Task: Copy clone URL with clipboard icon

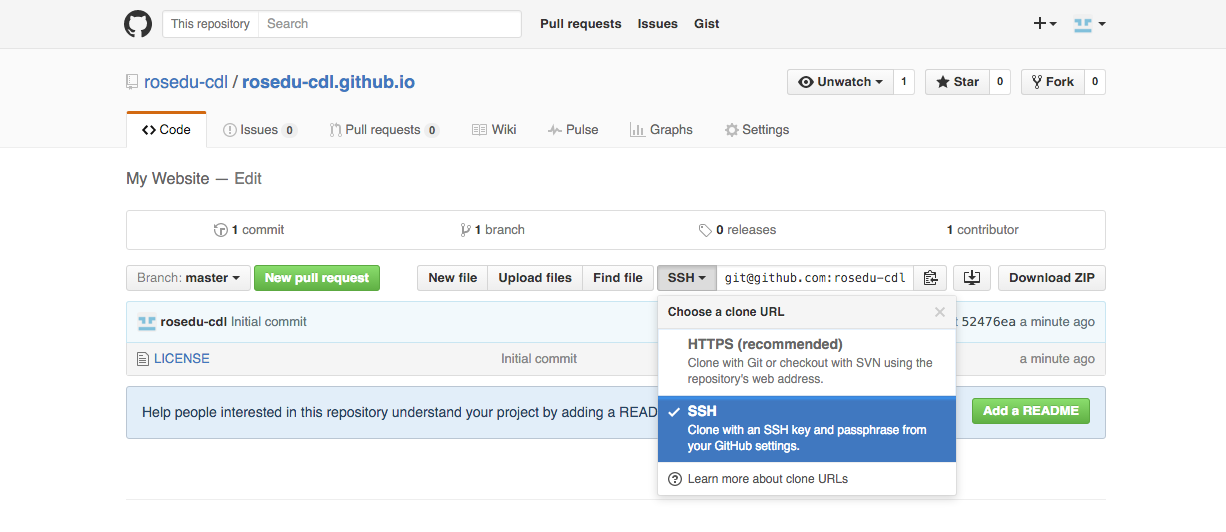Action: (x=930, y=278)
